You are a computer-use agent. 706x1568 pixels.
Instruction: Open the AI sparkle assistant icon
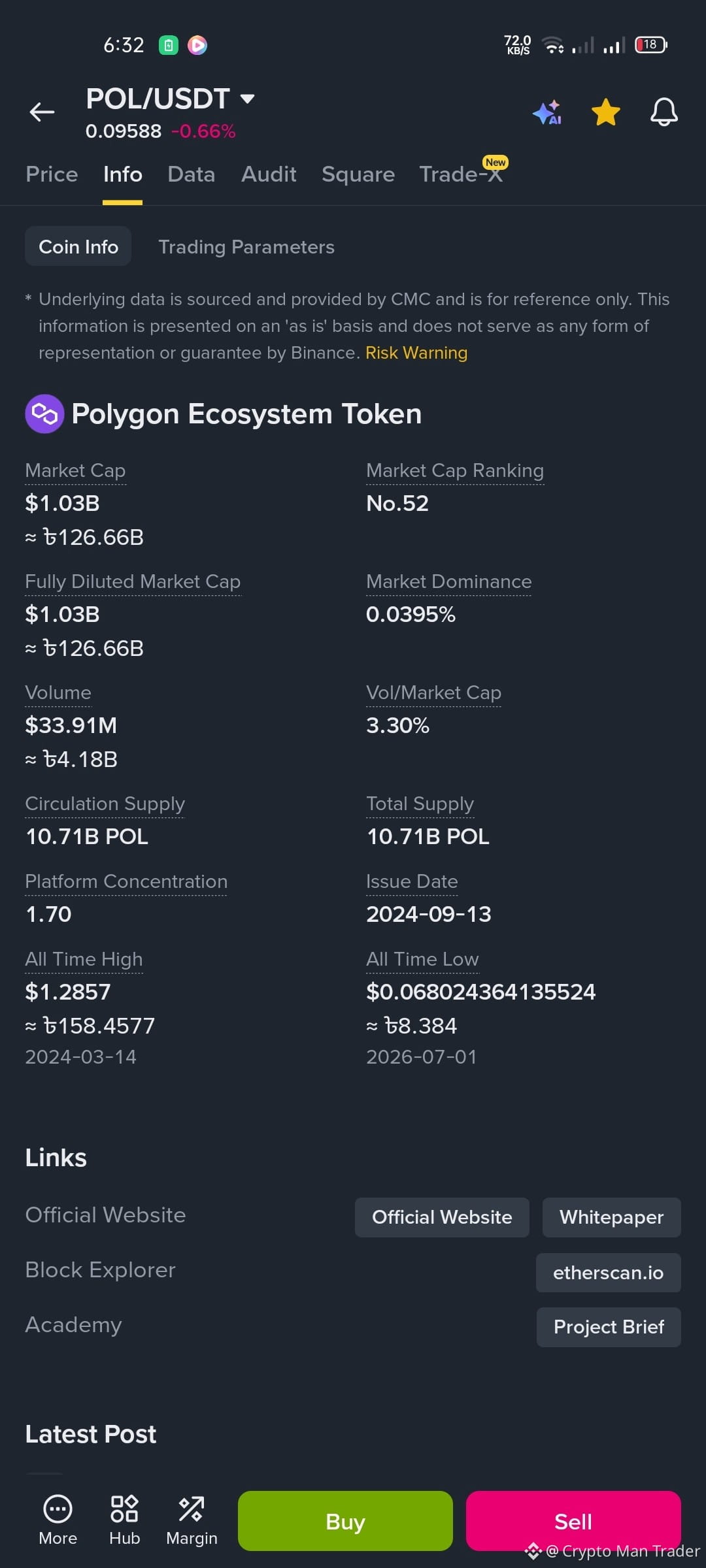547,112
